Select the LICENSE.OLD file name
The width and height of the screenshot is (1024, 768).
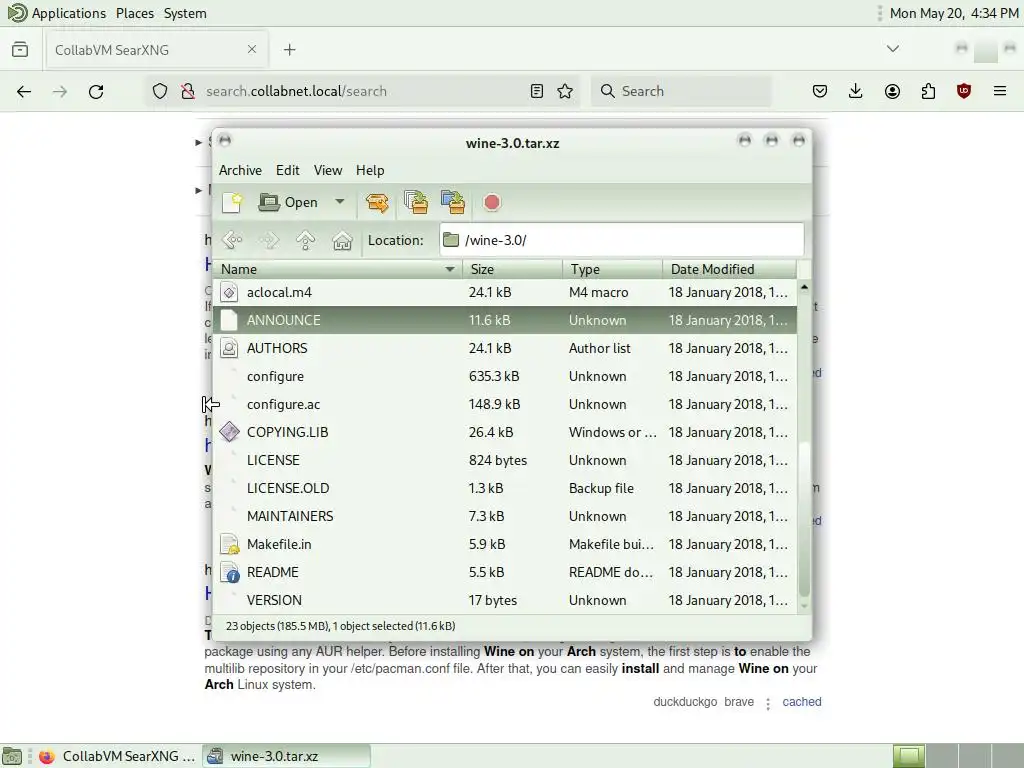click(x=288, y=488)
